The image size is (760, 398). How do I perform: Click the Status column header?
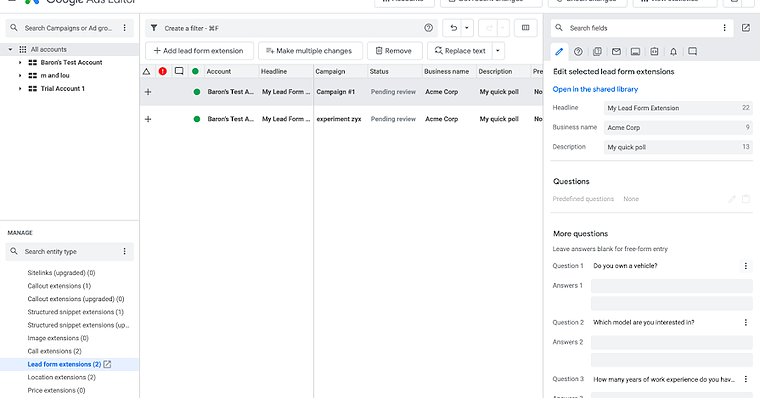[x=379, y=71]
